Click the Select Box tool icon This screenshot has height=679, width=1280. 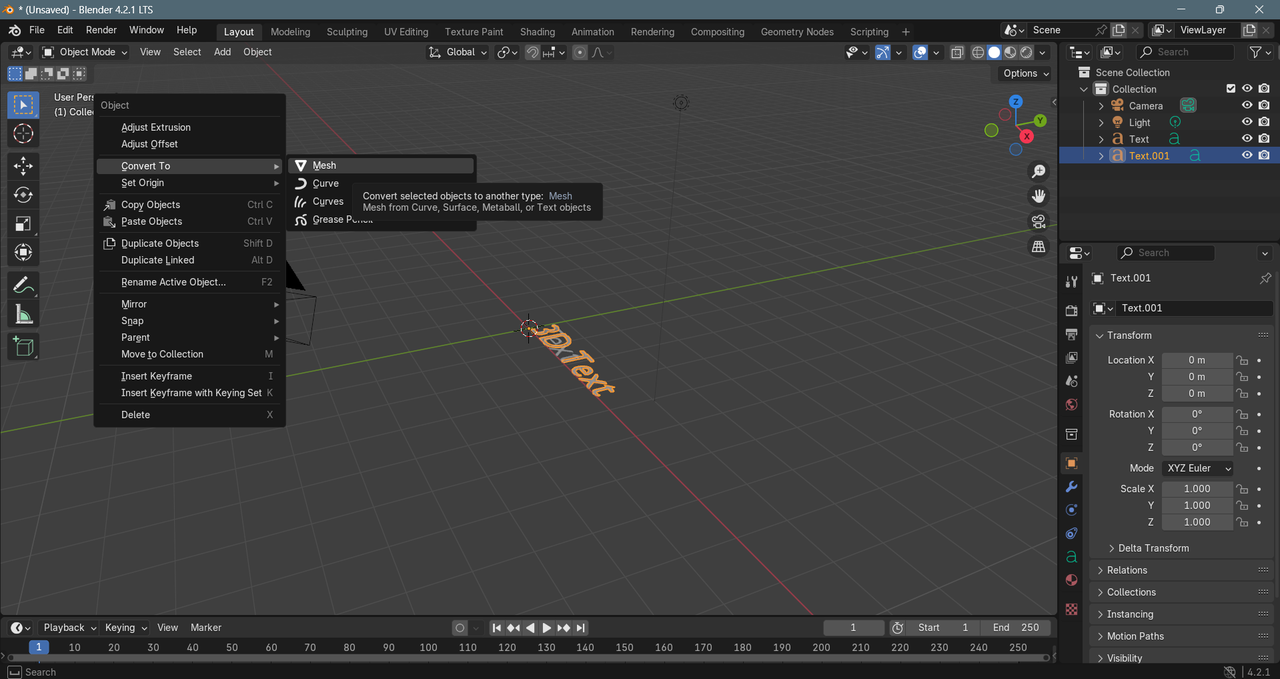tap(23, 105)
